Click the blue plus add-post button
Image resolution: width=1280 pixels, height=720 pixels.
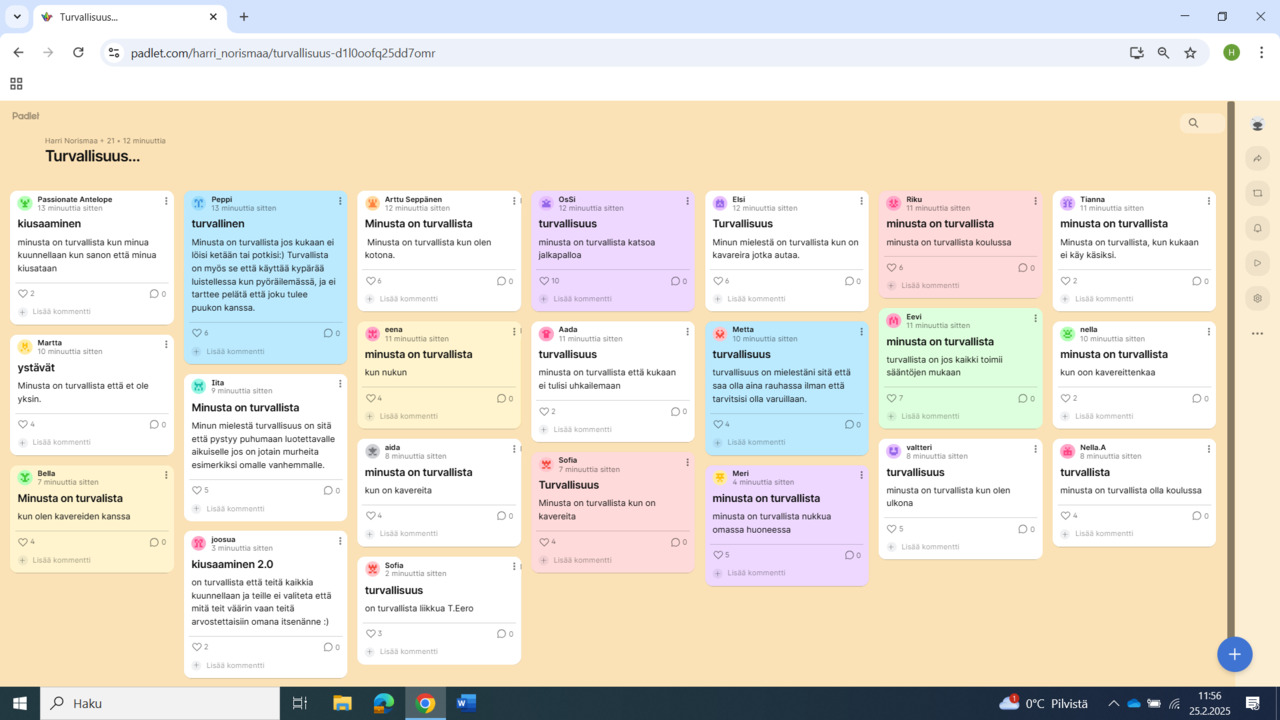(x=1234, y=654)
